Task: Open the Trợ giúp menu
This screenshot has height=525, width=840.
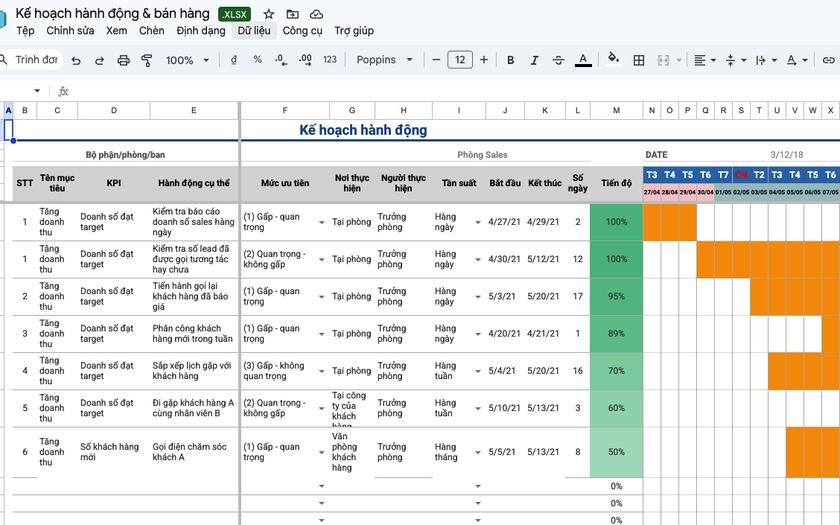Action: (354, 31)
